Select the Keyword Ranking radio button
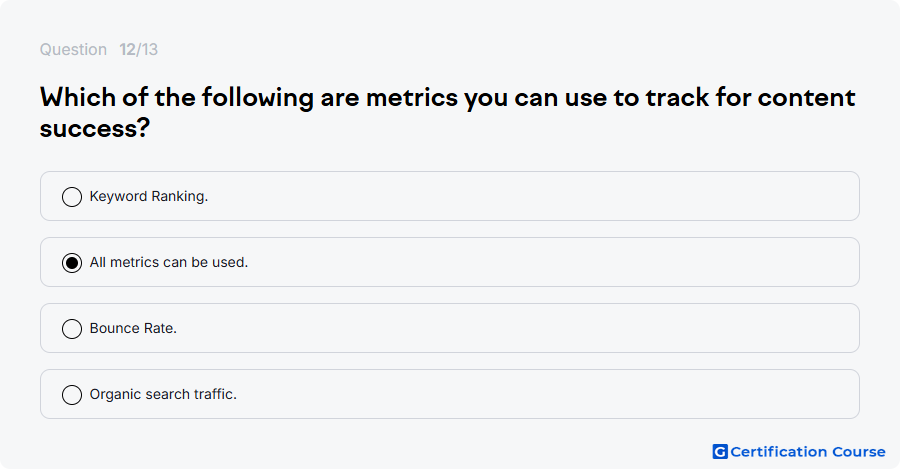The image size is (900, 469). (x=72, y=196)
